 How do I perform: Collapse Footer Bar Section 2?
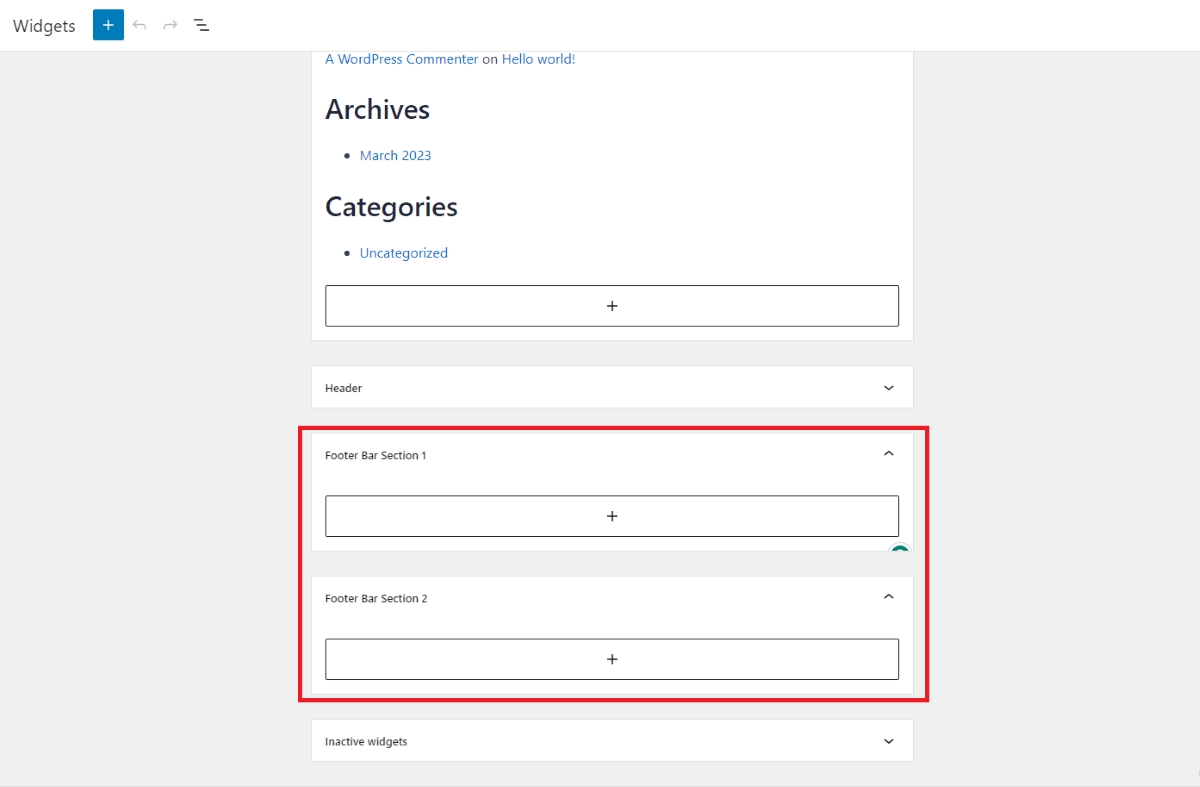click(x=888, y=597)
